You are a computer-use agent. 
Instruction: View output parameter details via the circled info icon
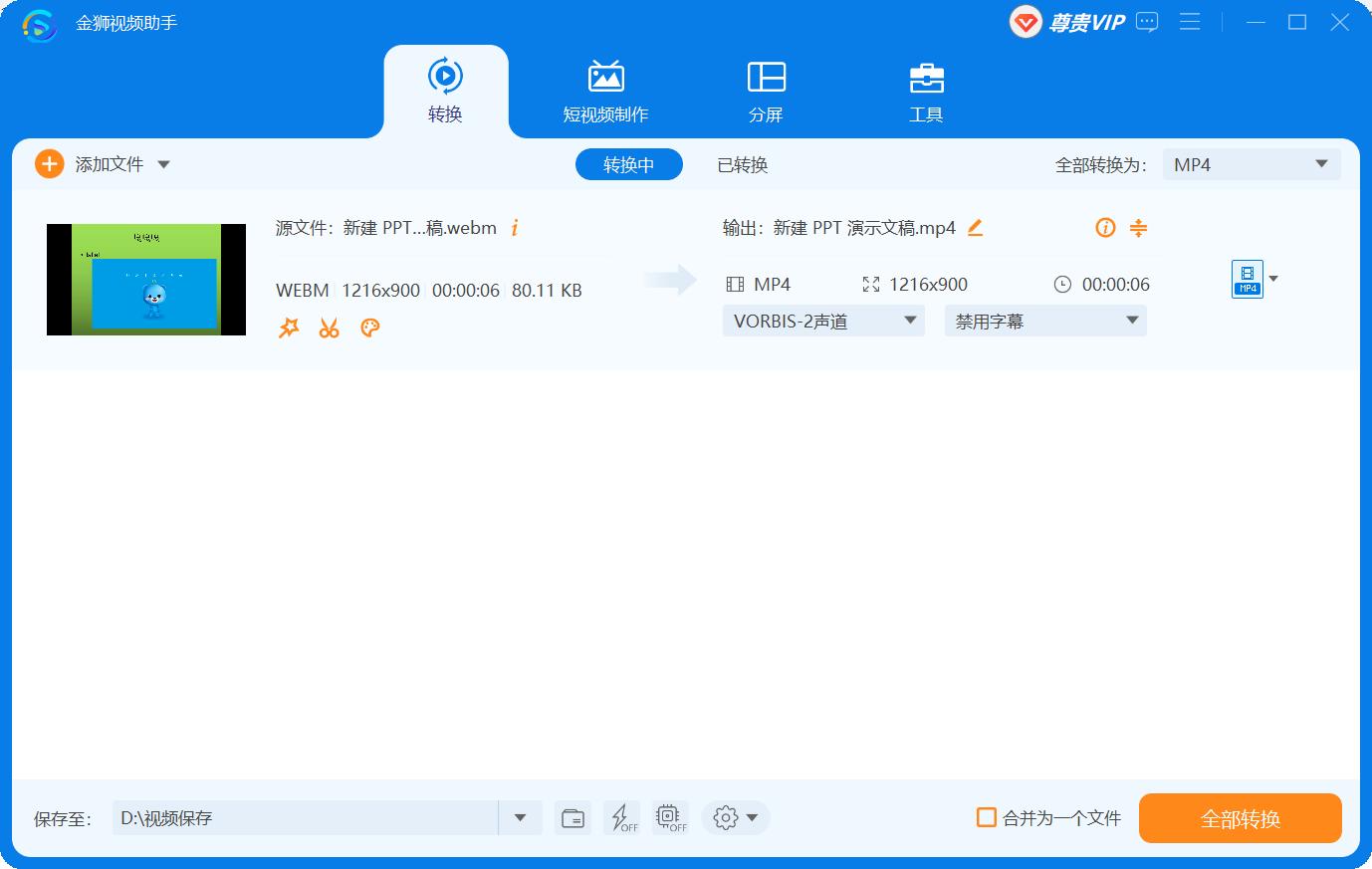(1105, 228)
